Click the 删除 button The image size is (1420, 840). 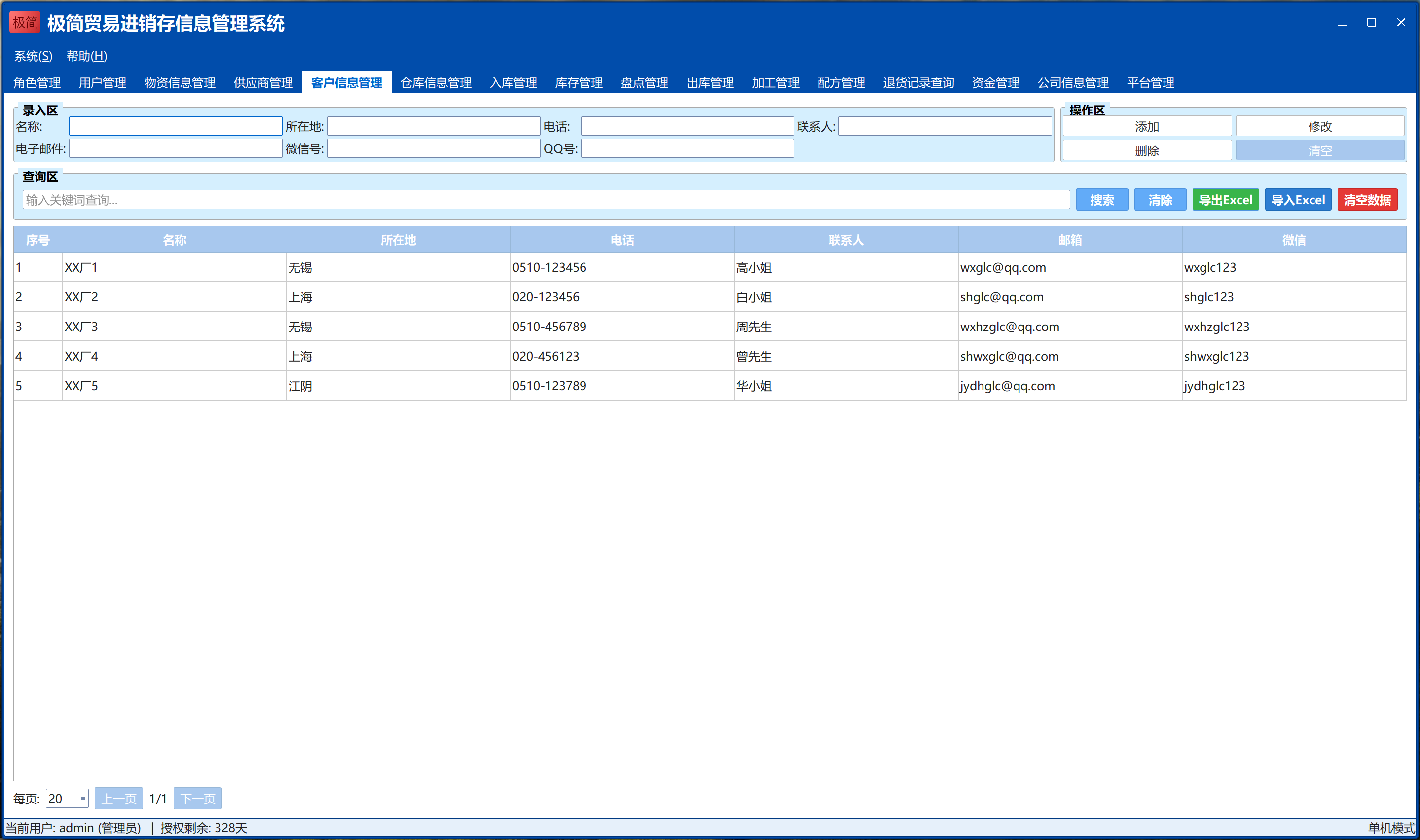coord(1147,150)
